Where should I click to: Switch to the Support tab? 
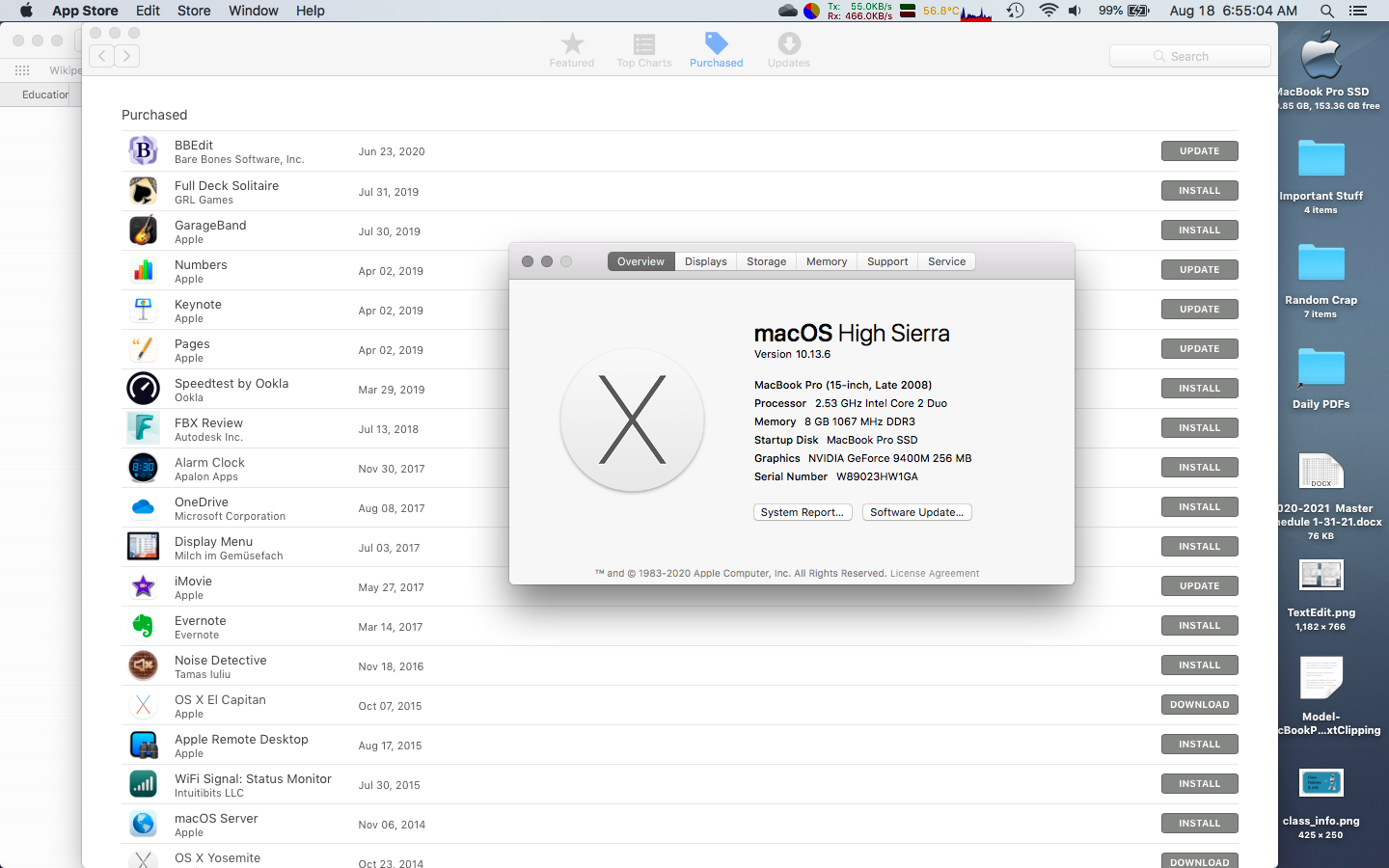pos(887,261)
